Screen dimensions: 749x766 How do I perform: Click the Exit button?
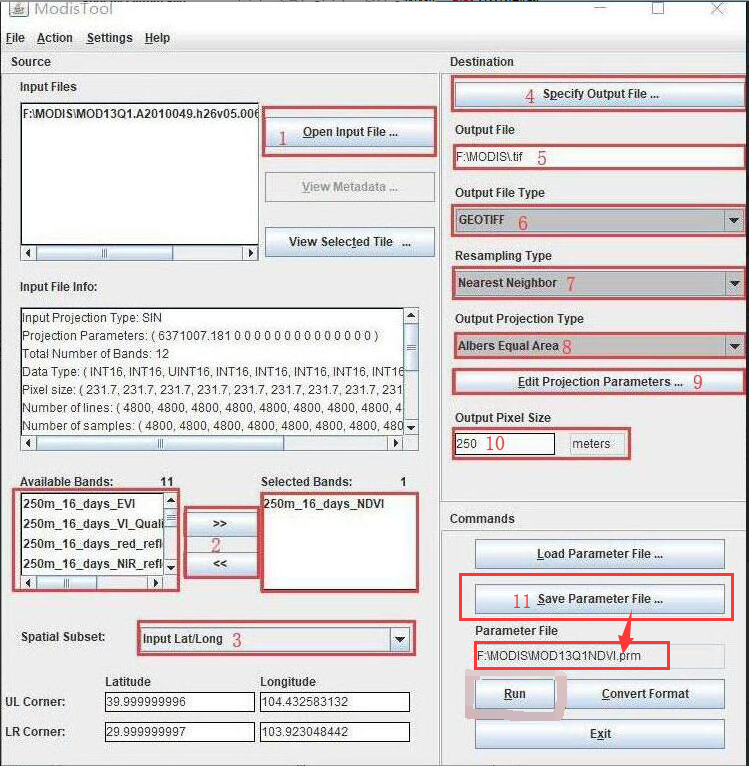tap(599, 734)
